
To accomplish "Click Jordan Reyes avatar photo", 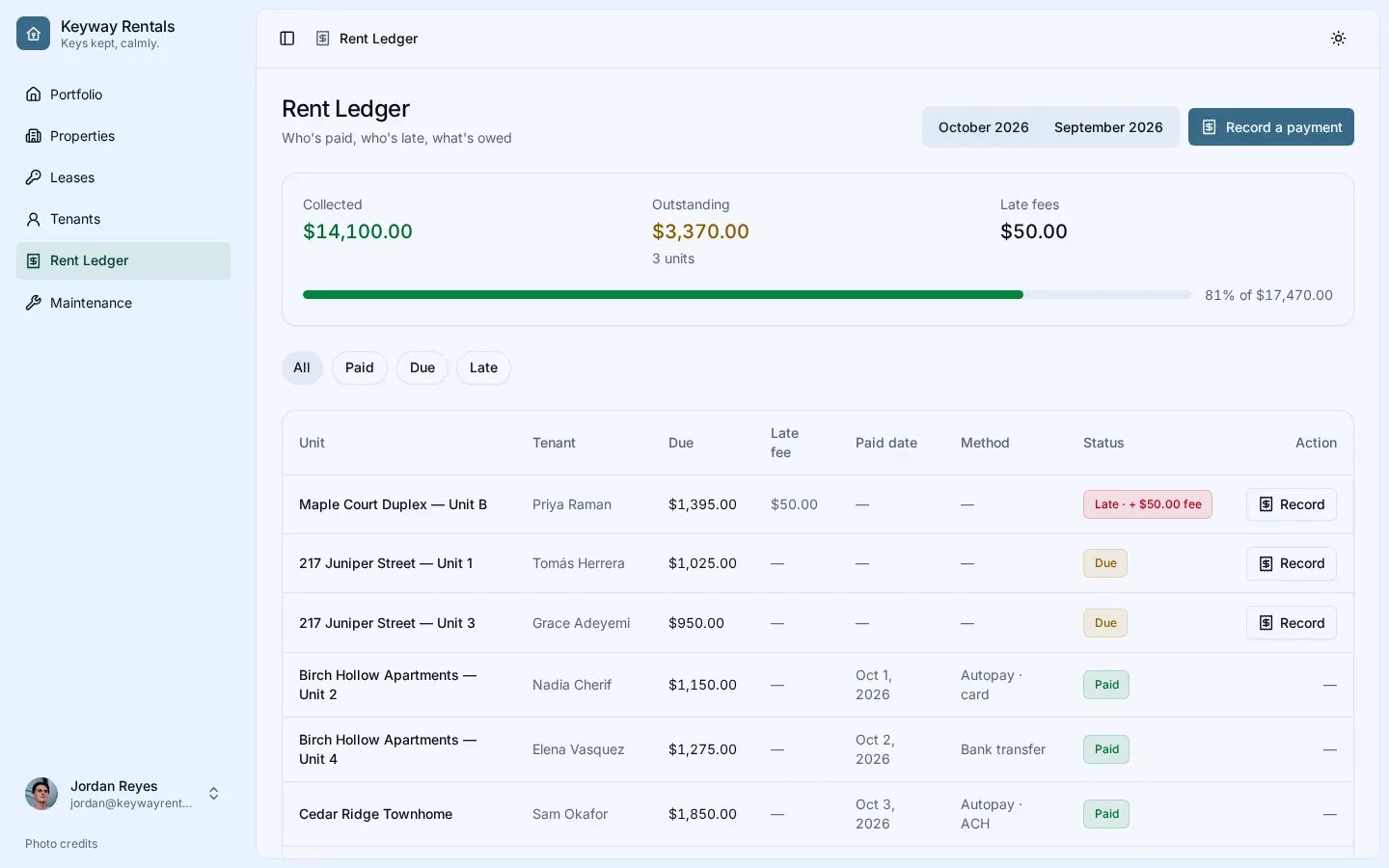I will [x=41, y=794].
